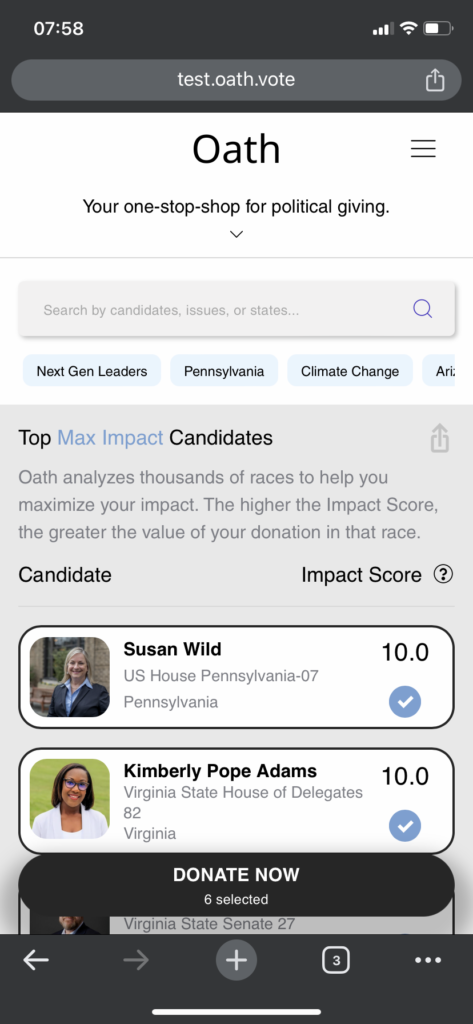
Task: Share the Top Max Impact Candidates list
Action: tap(440, 438)
